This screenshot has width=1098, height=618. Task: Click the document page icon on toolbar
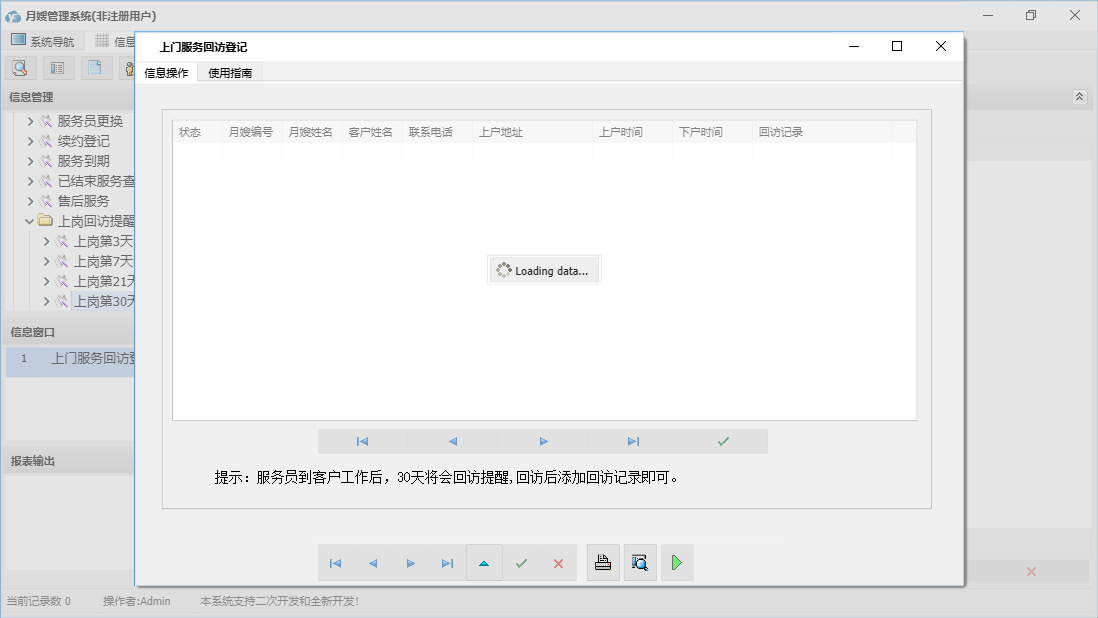point(93,67)
